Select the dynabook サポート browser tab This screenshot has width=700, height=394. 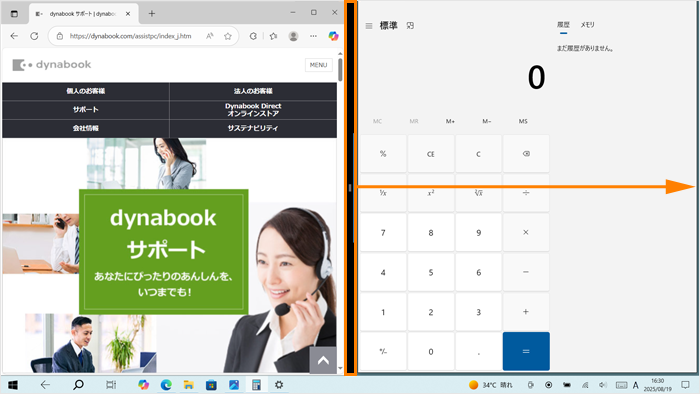coord(83,14)
